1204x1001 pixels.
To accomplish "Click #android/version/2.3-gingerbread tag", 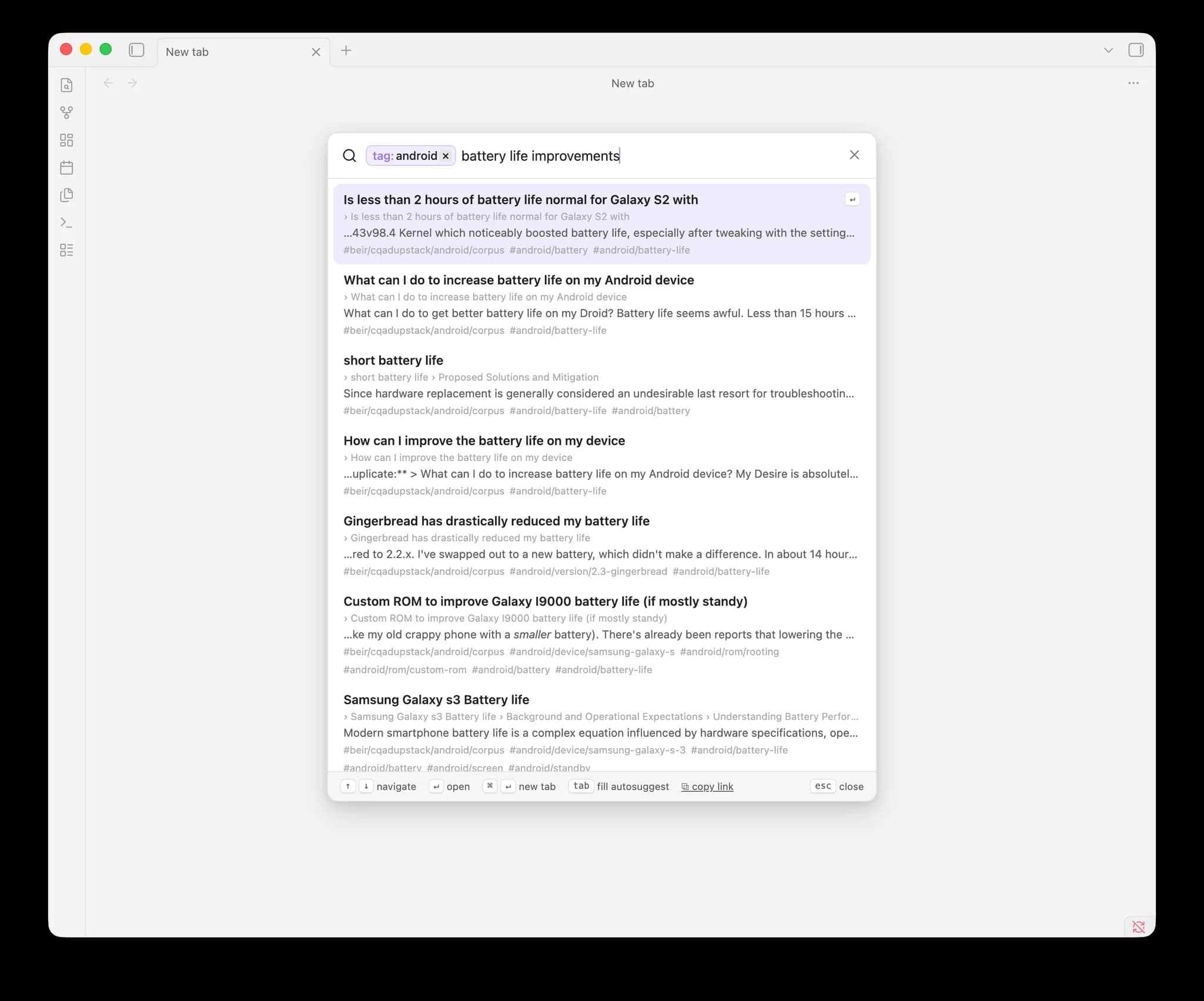I will (588, 571).
